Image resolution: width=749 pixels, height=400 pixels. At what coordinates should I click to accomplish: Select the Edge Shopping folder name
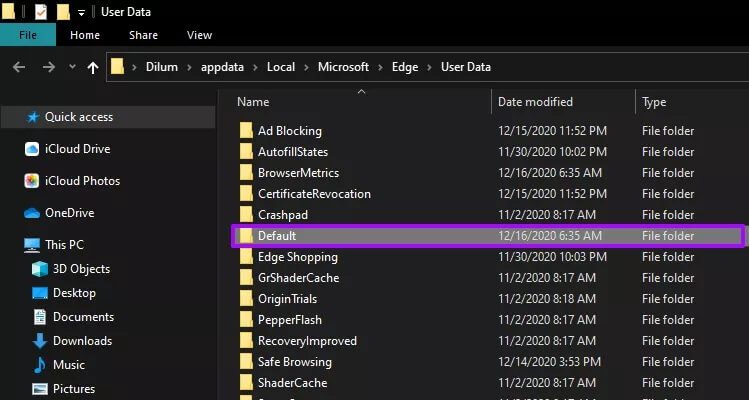pyautogui.click(x=298, y=257)
